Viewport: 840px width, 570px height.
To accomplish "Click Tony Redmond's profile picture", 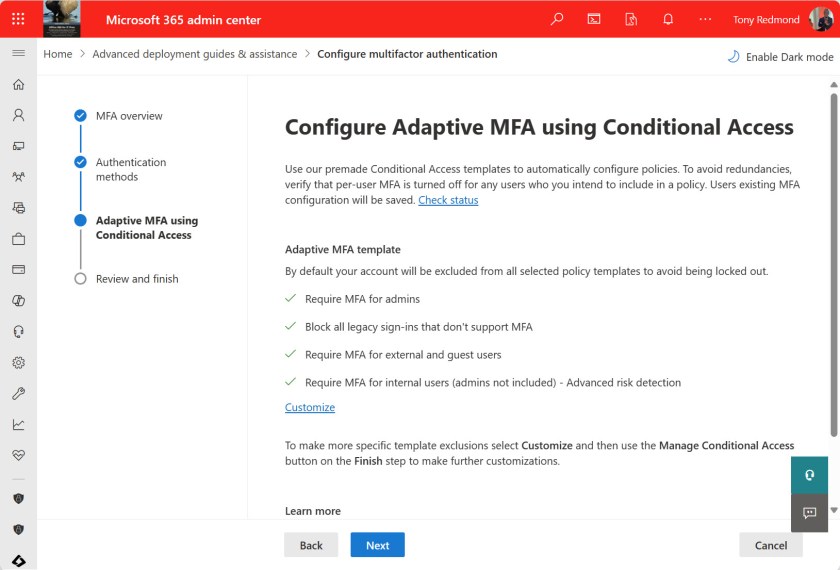I will click(821, 19).
